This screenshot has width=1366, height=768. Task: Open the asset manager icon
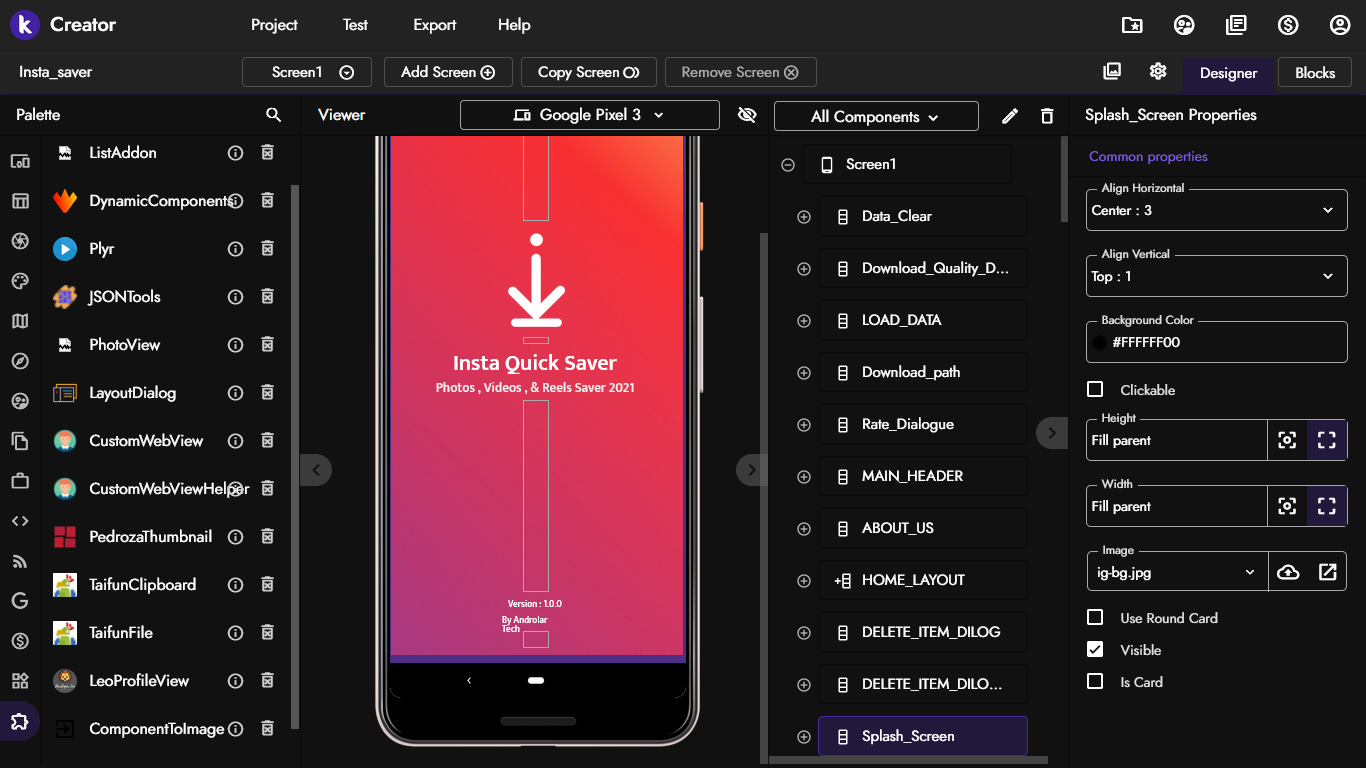[x=1112, y=71]
